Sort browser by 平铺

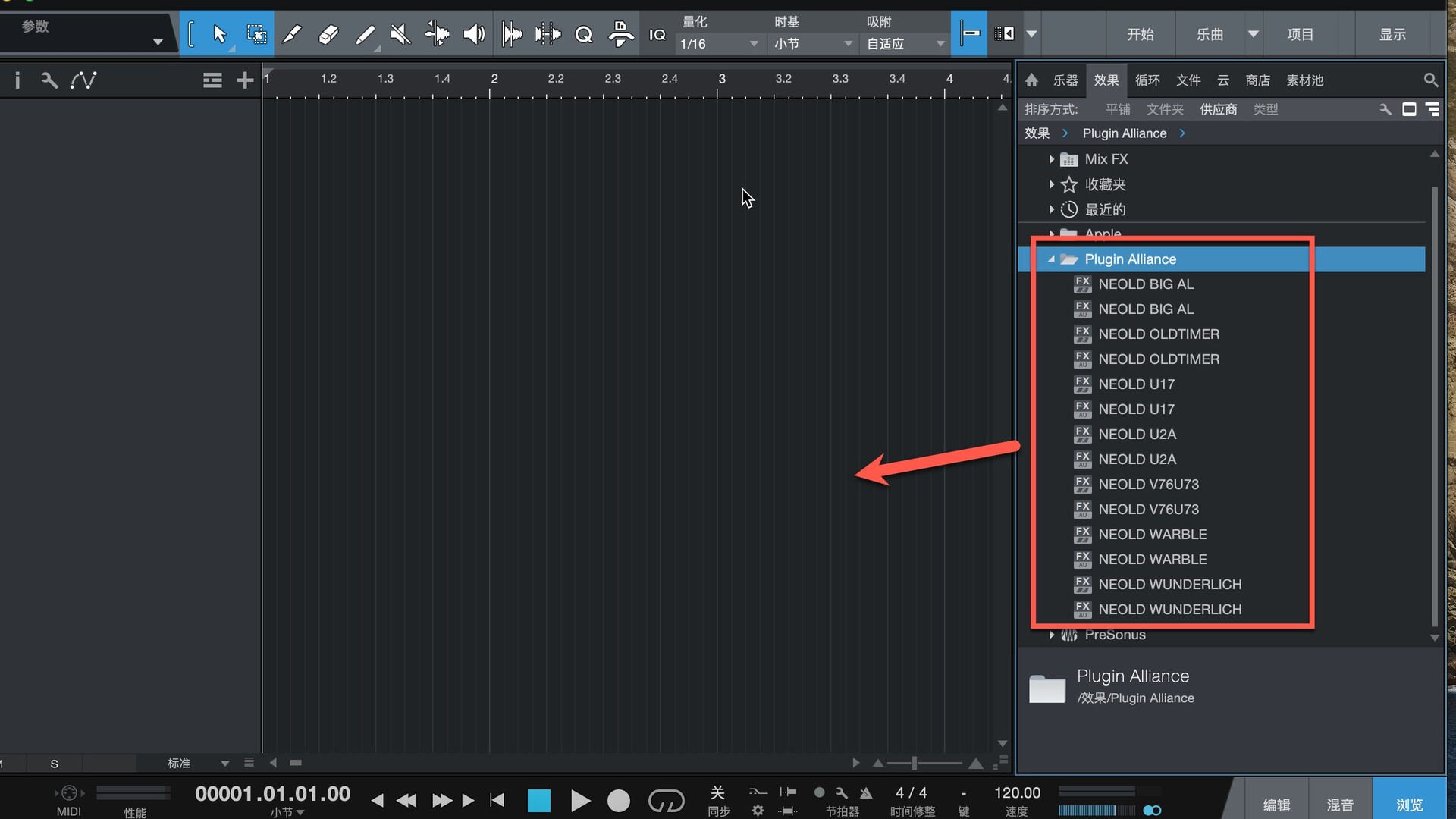point(1118,109)
